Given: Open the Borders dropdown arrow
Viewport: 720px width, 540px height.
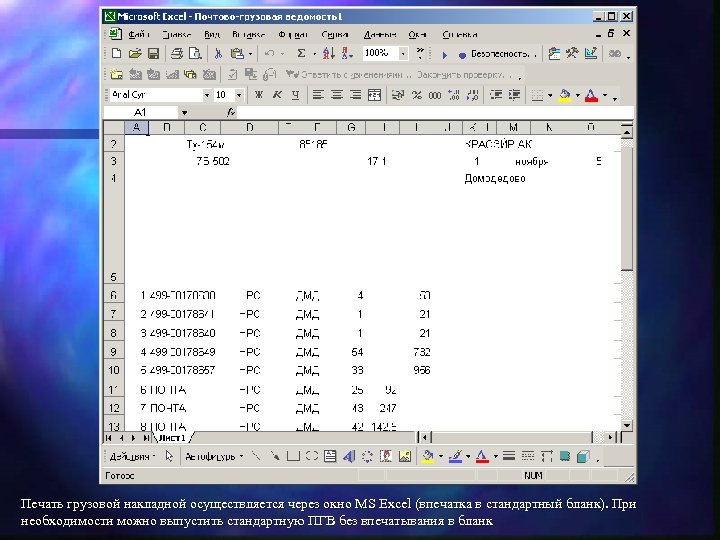Looking at the screenshot, I should (550, 95).
